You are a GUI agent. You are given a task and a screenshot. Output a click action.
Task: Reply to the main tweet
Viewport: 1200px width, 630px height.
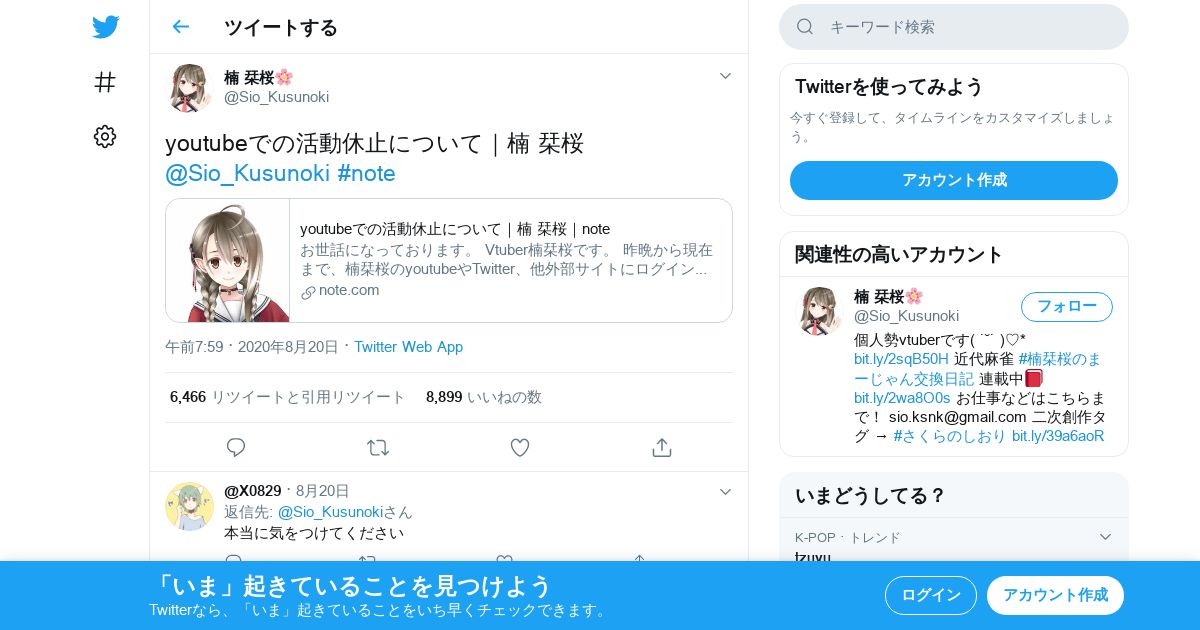point(236,448)
